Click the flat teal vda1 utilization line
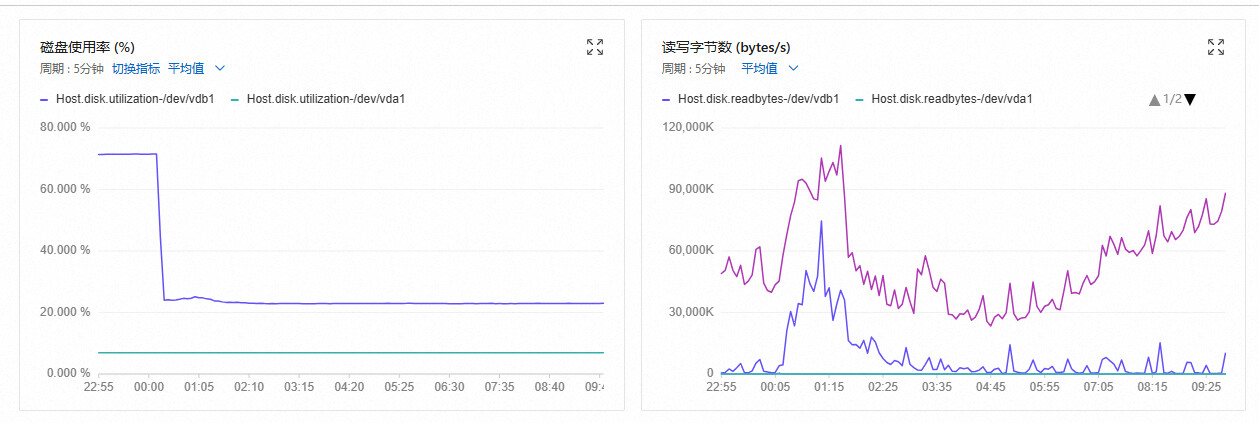1259x423 pixels. [350, 352]
